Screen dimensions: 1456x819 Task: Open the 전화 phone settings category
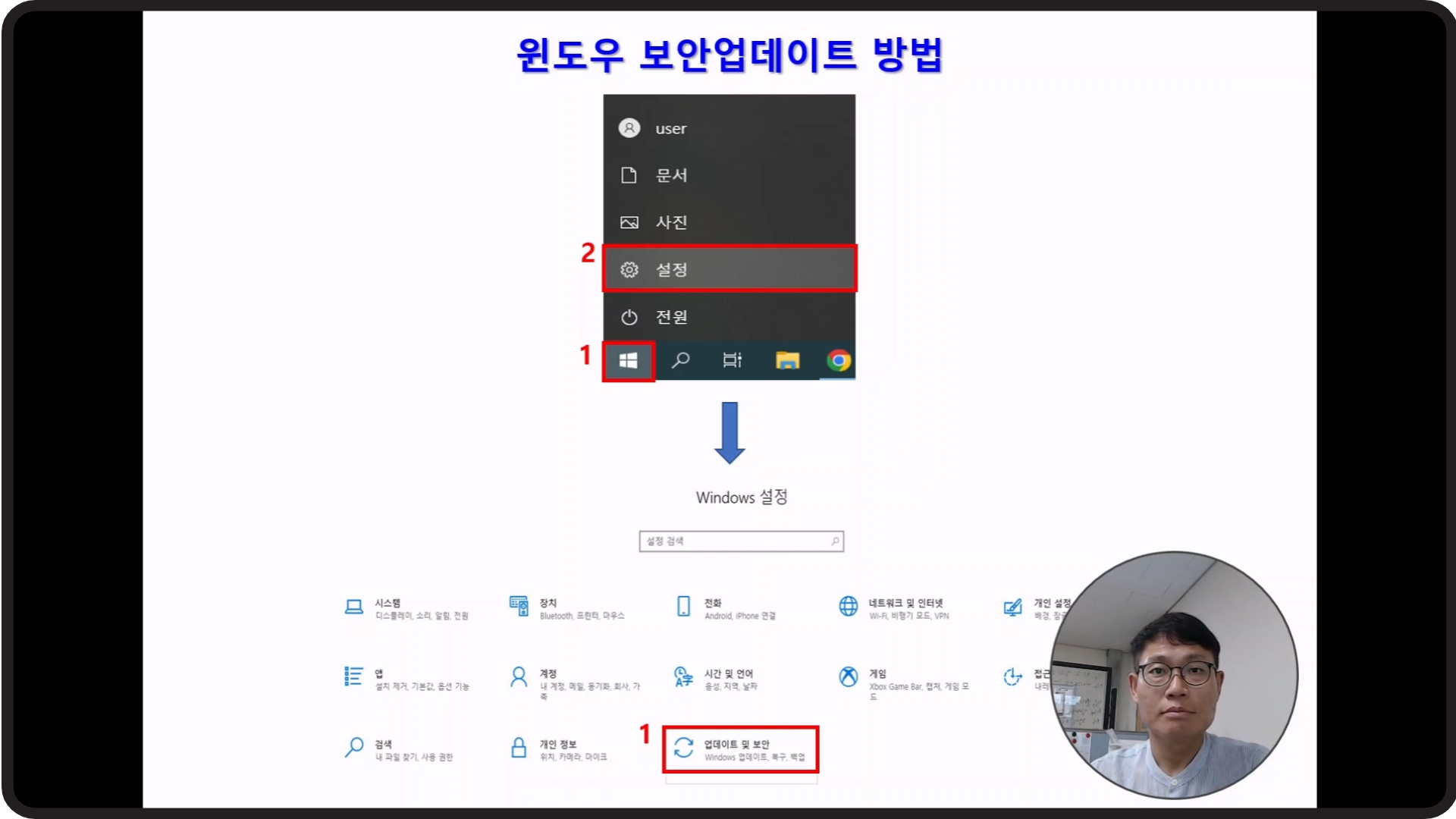[726, 608]
